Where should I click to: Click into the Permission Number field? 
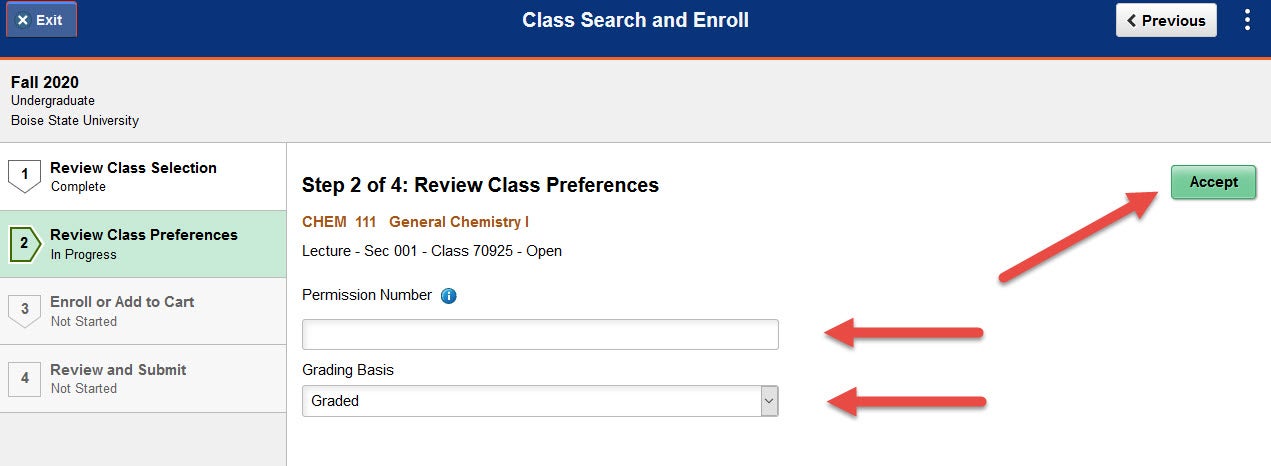pos(540,335)
